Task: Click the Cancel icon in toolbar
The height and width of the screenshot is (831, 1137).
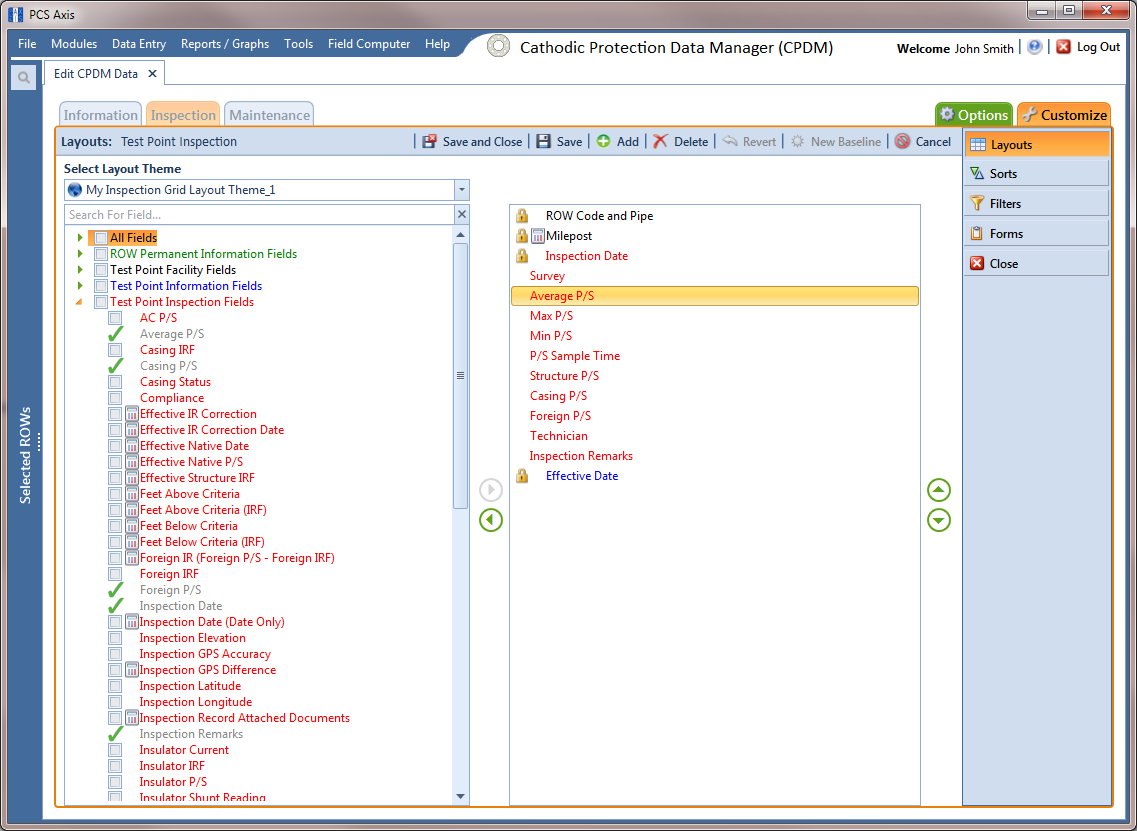Action: [902, 141]
